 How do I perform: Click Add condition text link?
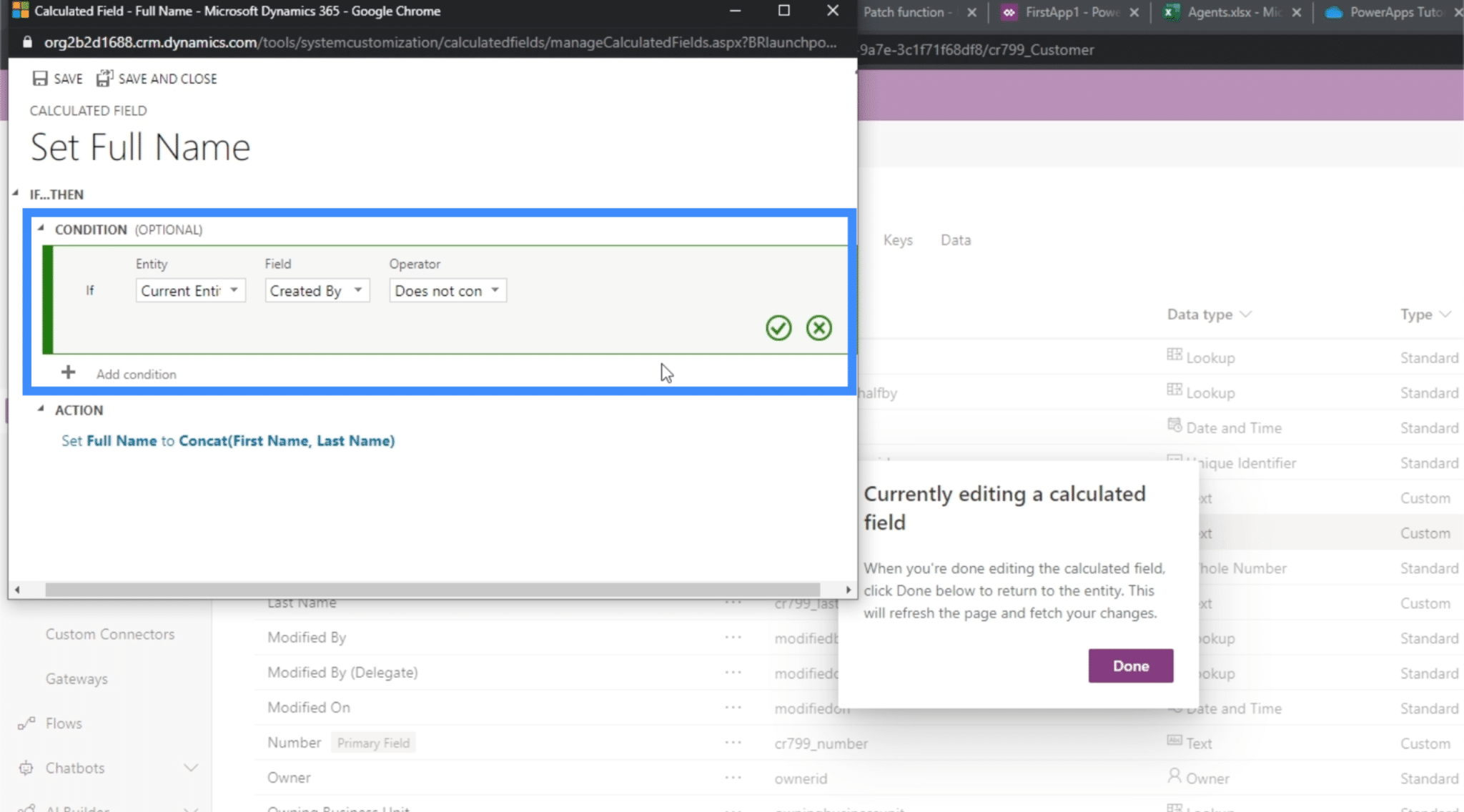[137, 375]
